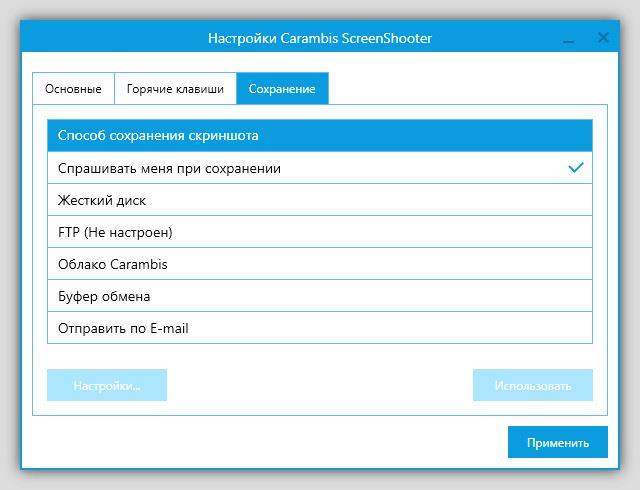This screenshot has width=640, height=490.
Task: Apply settings with Применить button
Action: 558,442
